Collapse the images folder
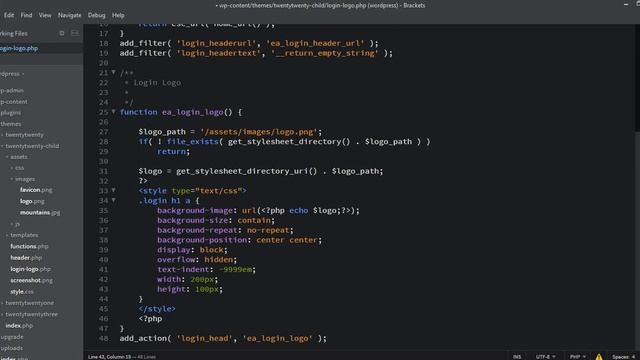Image resolution: width=640 pixels, height=360 pixels. [x=12, y=179]
